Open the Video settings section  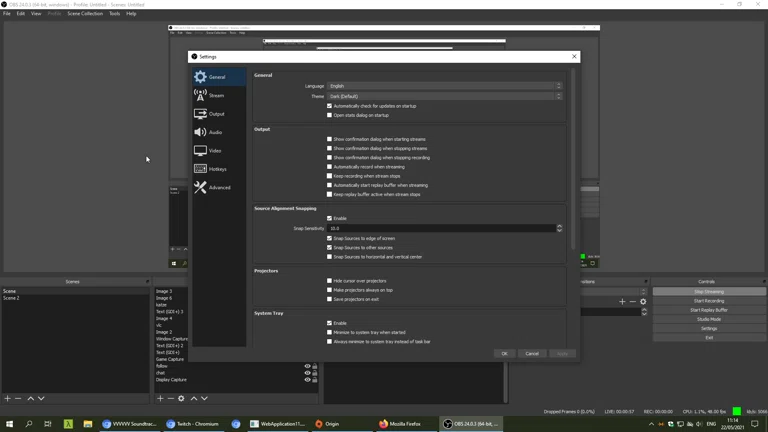coord(215,151)
